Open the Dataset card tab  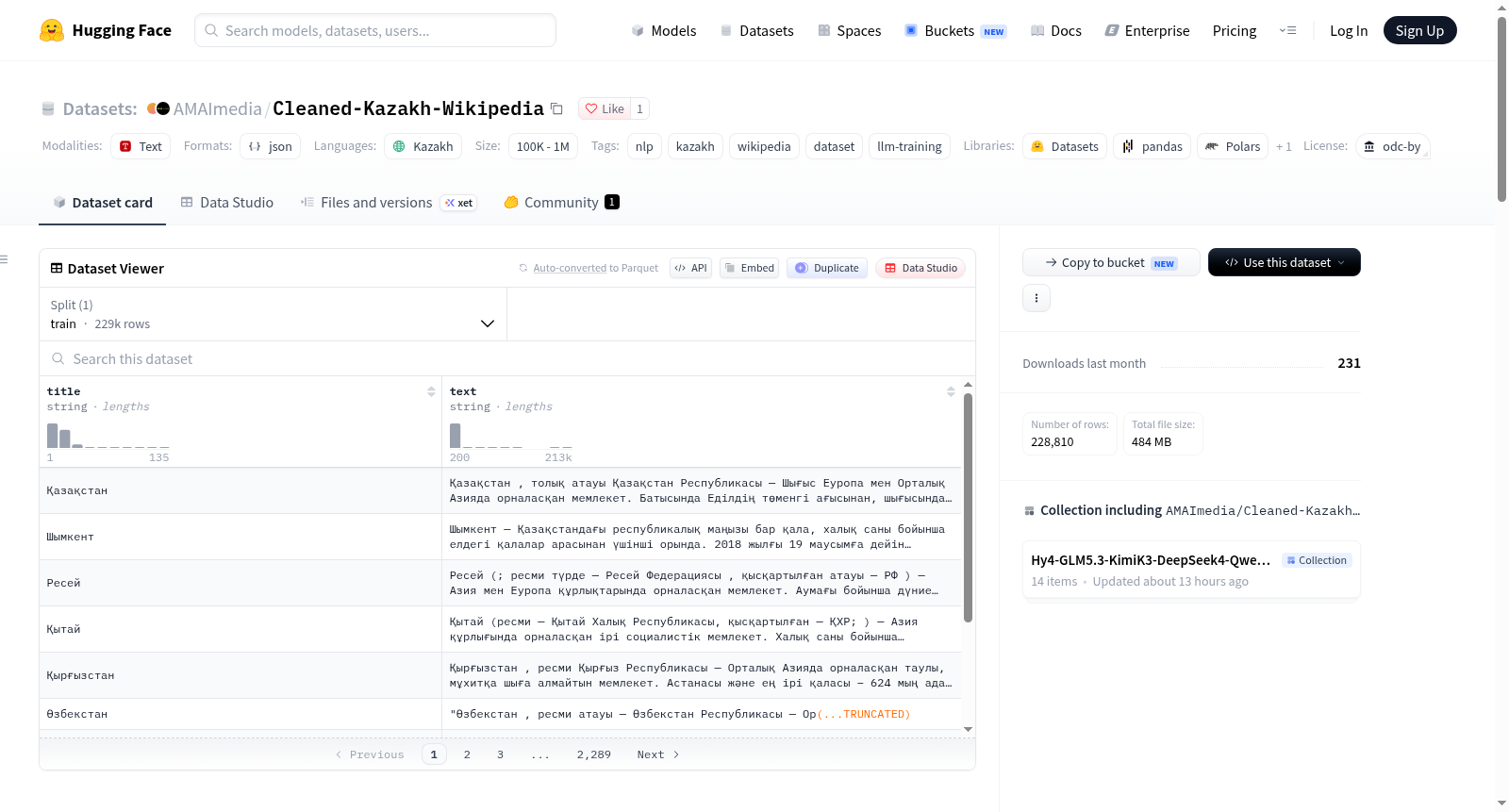pos(103,203)
